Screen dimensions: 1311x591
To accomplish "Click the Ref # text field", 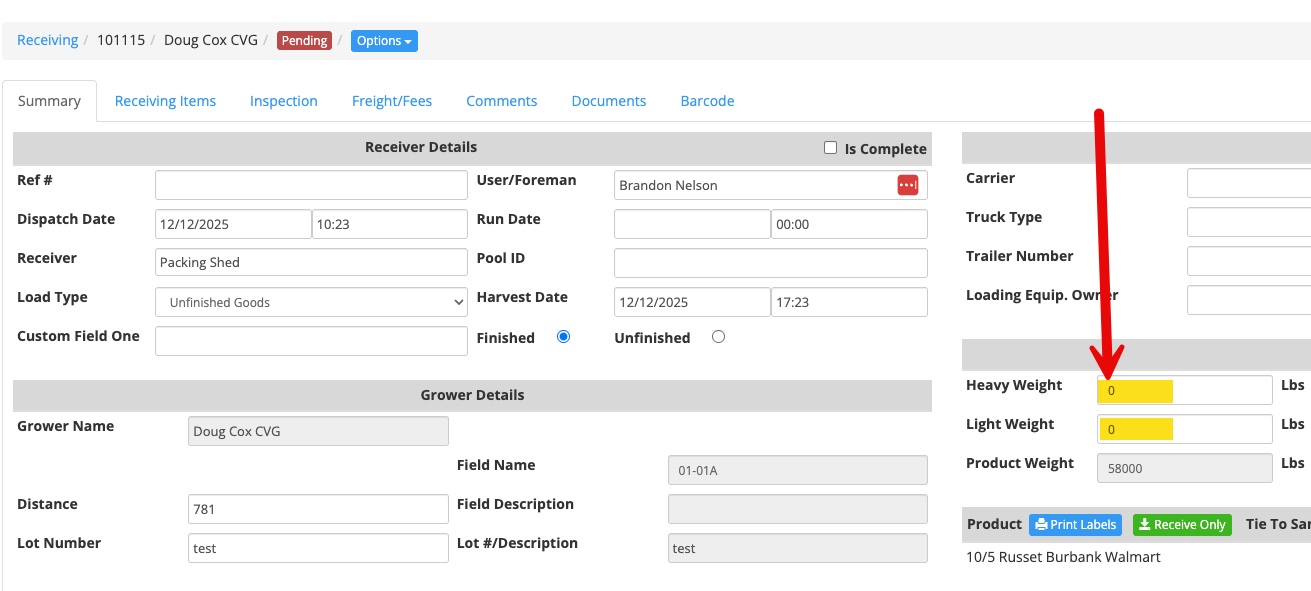I will coord(311,185).
